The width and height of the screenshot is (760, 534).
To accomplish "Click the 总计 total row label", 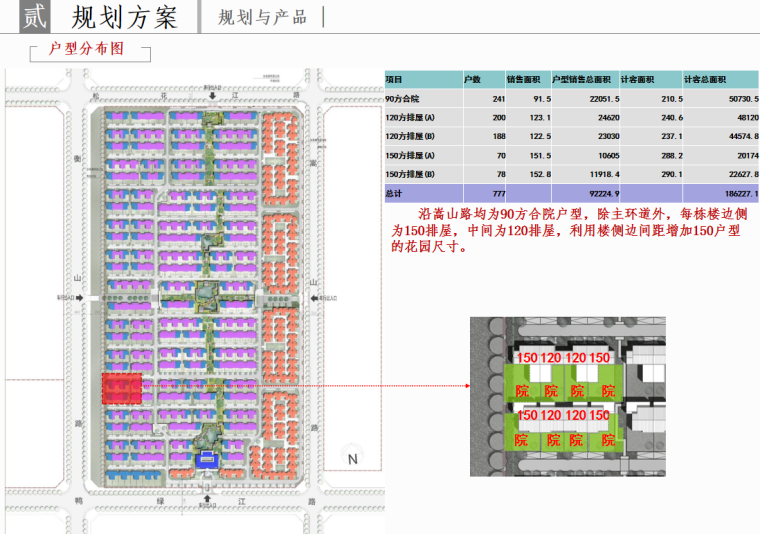I will click(396, 192).
